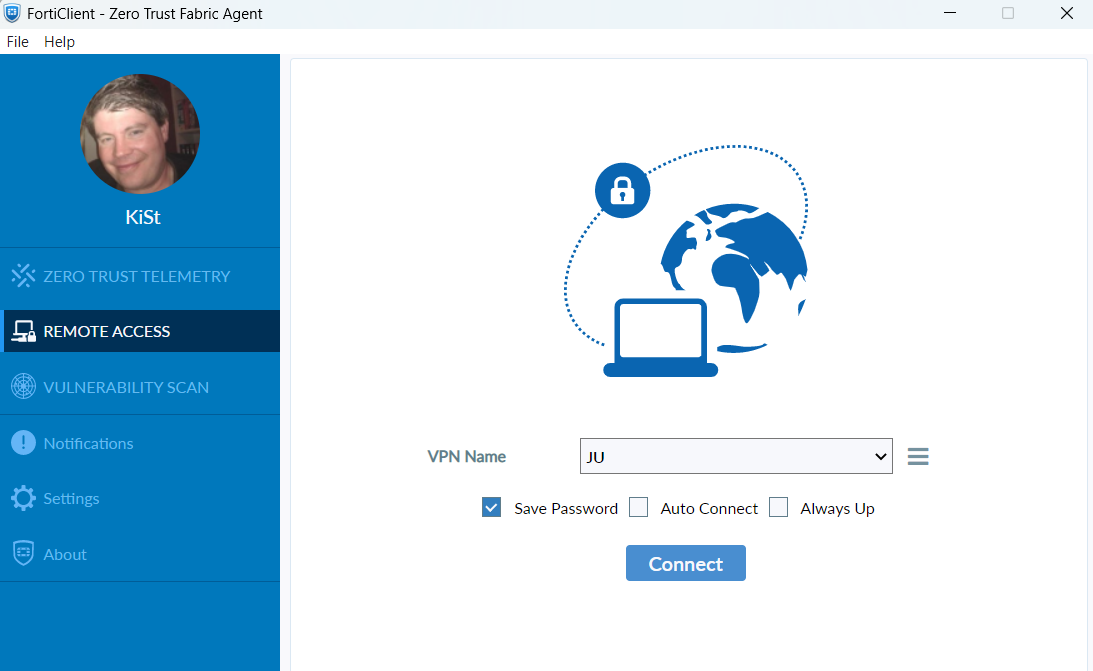
Task: Click the About shield icon
Action: click(23, 554)
